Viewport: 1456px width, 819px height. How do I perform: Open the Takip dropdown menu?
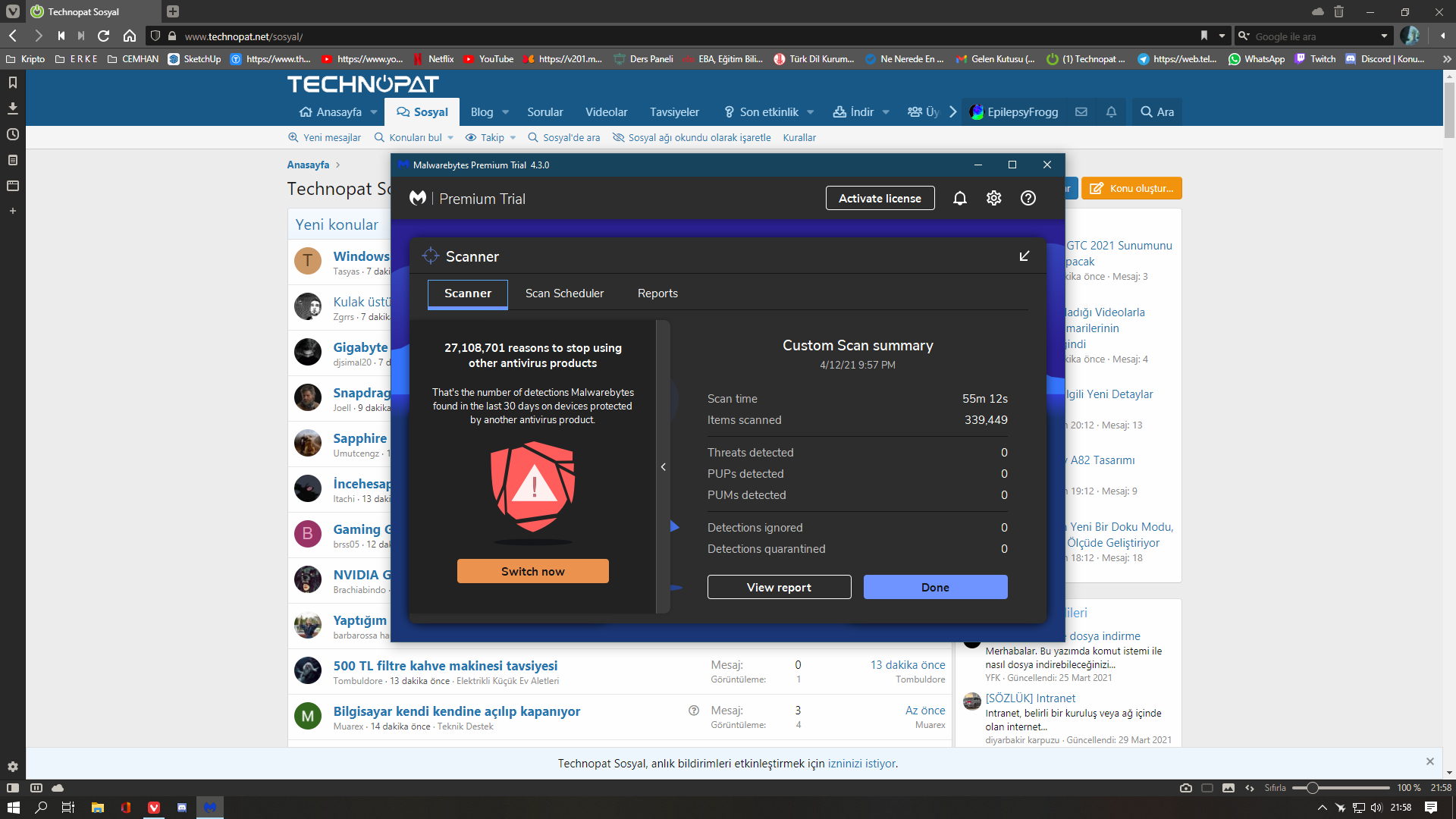click(513, 138)
